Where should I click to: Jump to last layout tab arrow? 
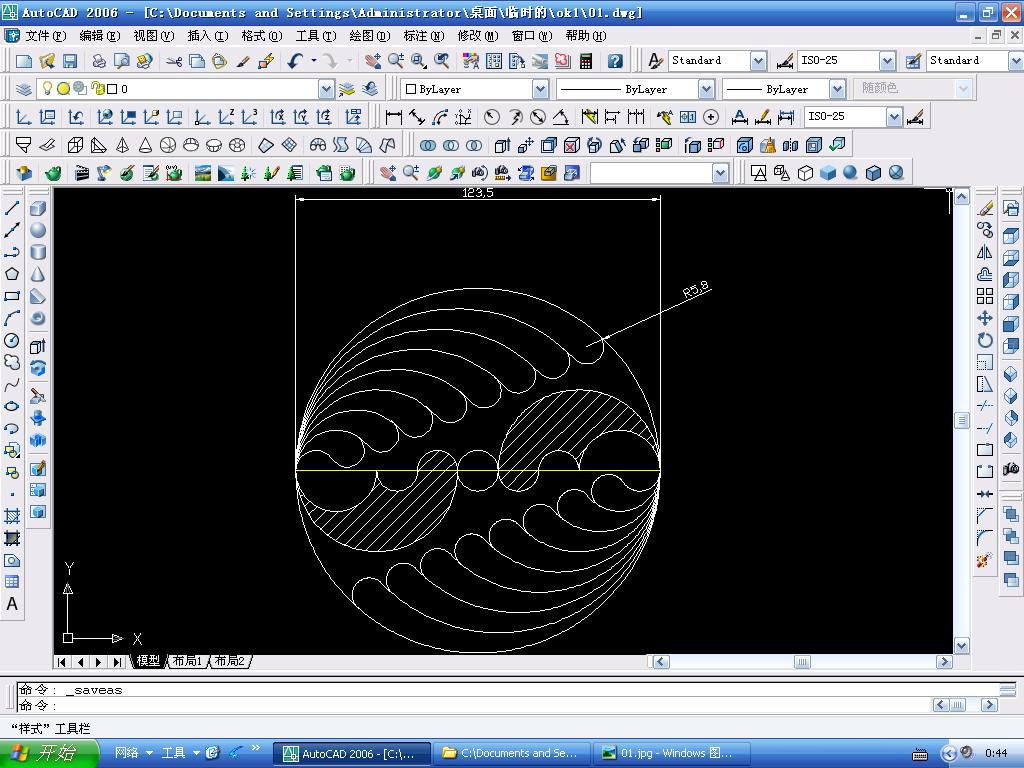pos(116,662)
